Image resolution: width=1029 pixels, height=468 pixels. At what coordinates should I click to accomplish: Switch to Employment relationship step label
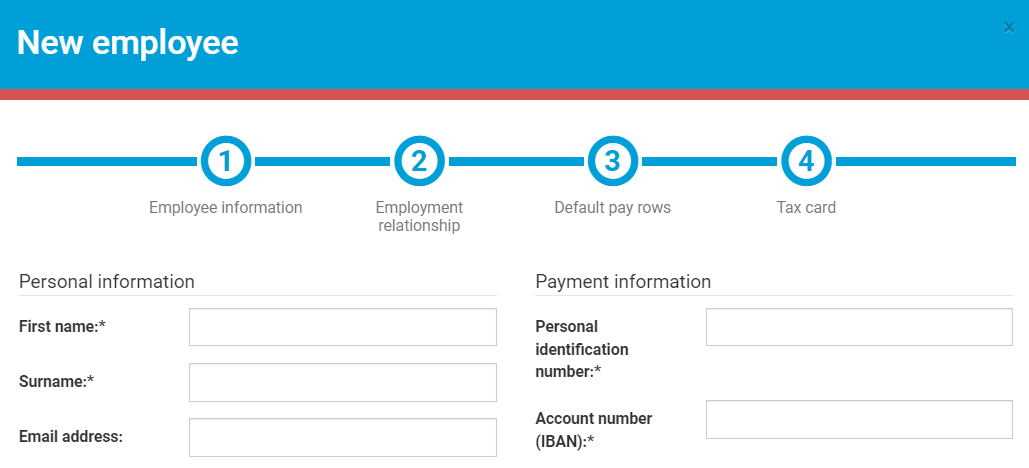pos(419,216)
